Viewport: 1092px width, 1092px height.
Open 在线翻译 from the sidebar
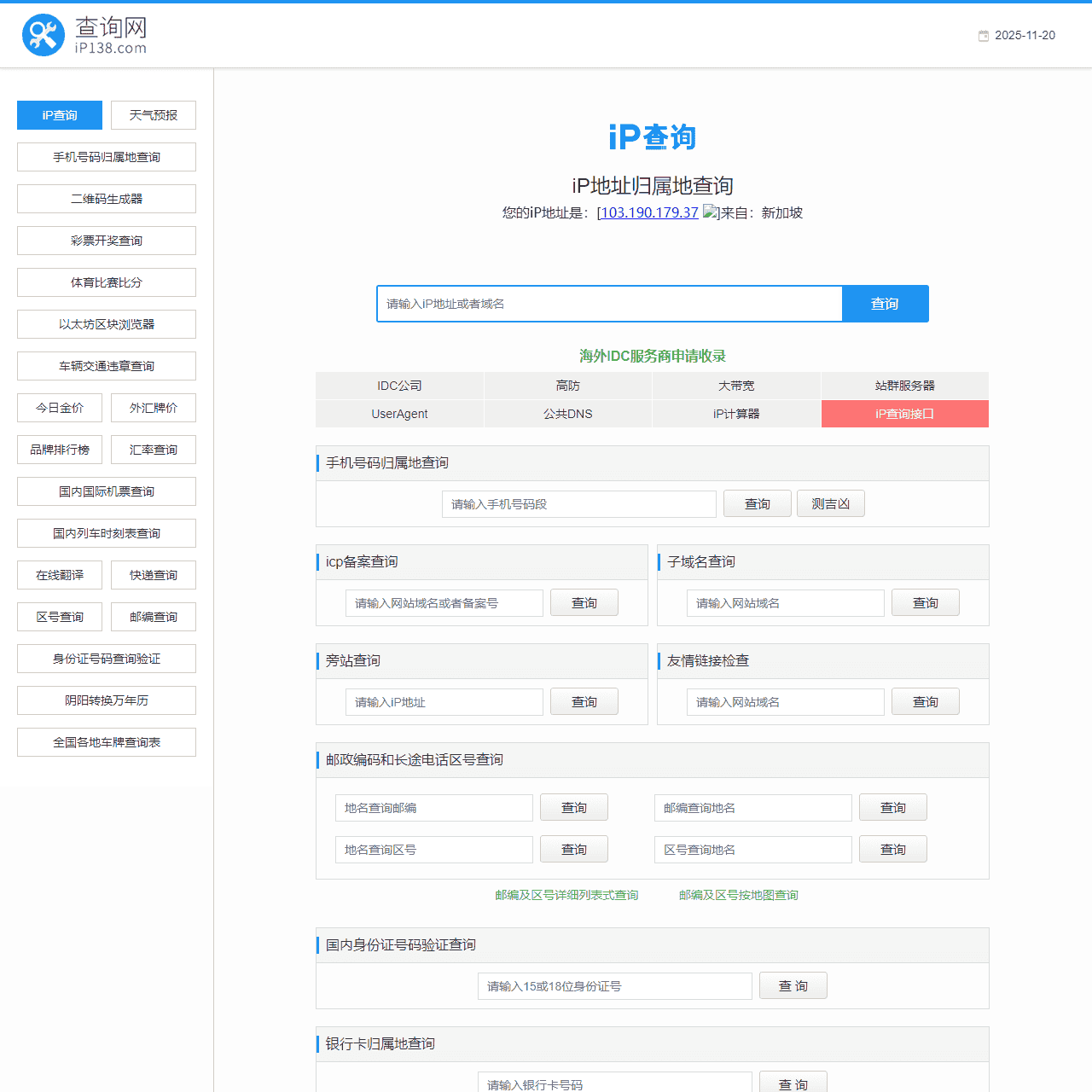pos(59,575)
